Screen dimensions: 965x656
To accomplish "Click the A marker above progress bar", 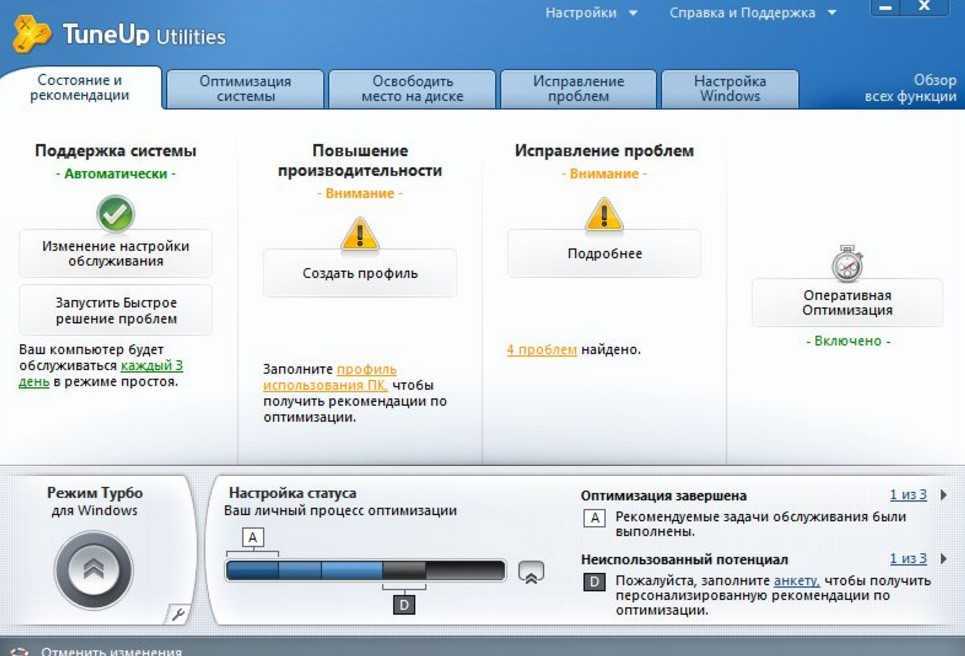I will point(253,537).
